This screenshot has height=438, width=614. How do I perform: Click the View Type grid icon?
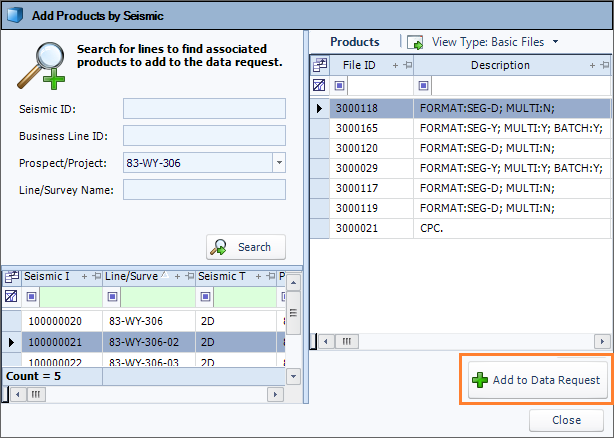click(x=415, y=42)
